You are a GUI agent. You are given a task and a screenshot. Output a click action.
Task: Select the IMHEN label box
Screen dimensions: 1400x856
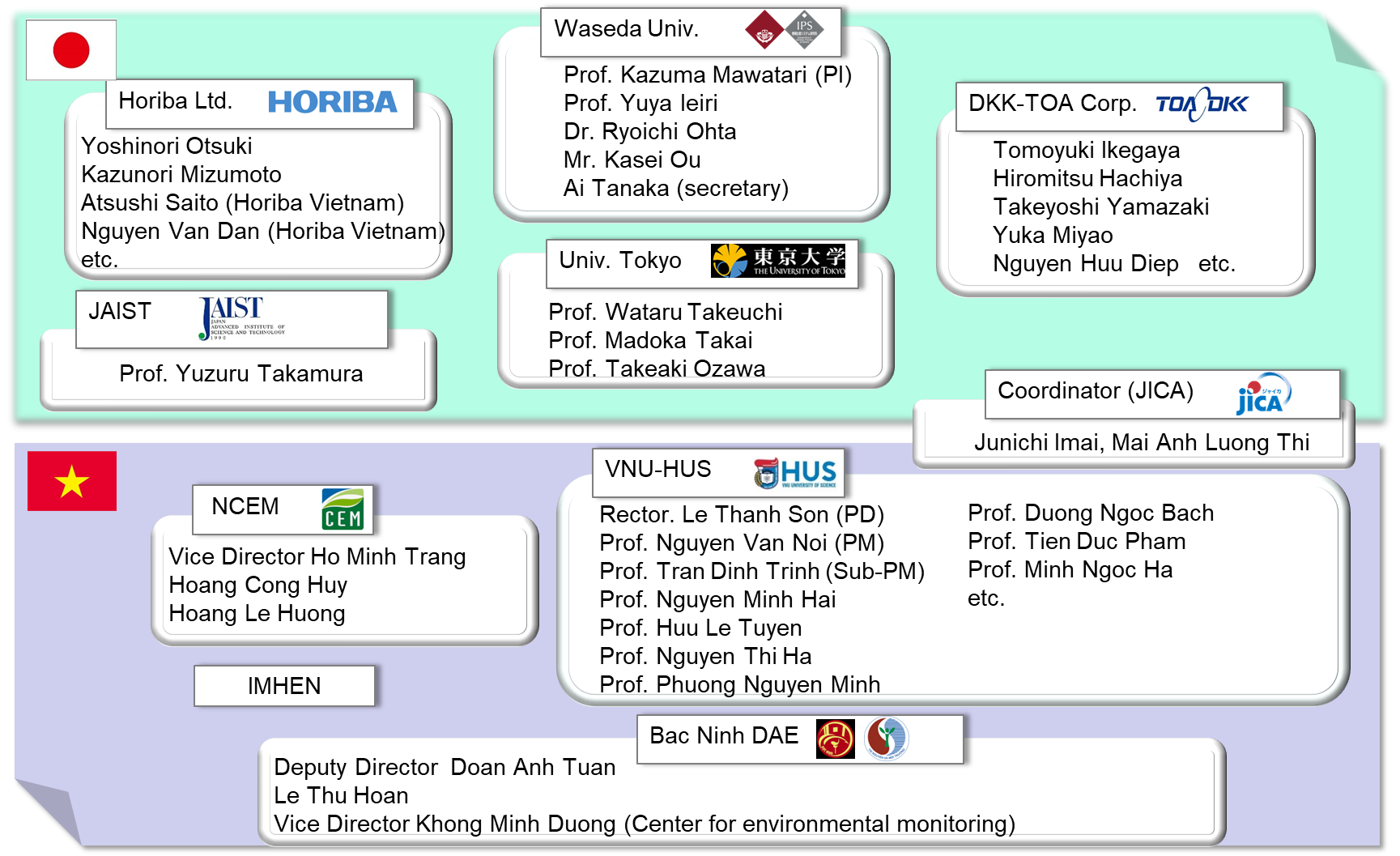pyautogui.click(x=284, y=686)
